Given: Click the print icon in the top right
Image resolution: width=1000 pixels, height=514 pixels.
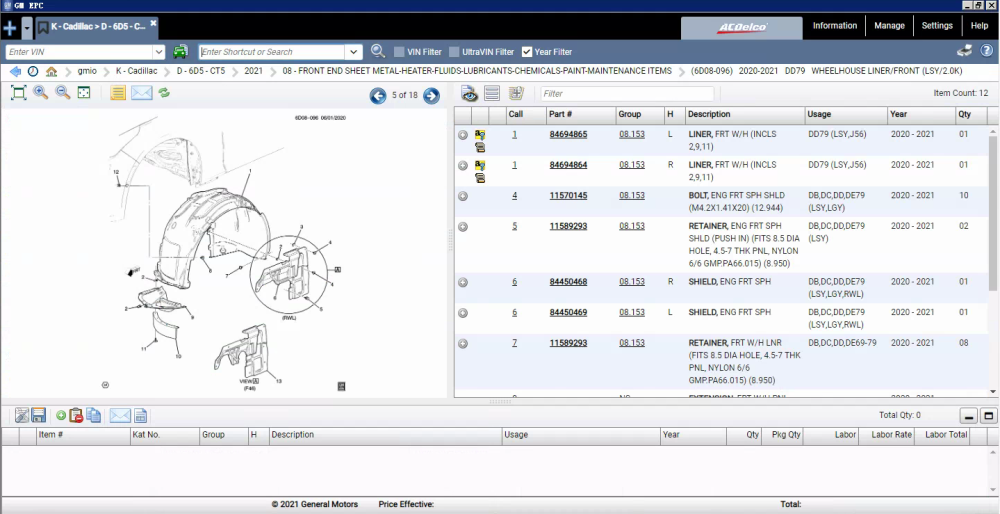Looking at the screenshot, I should (964, 51).
